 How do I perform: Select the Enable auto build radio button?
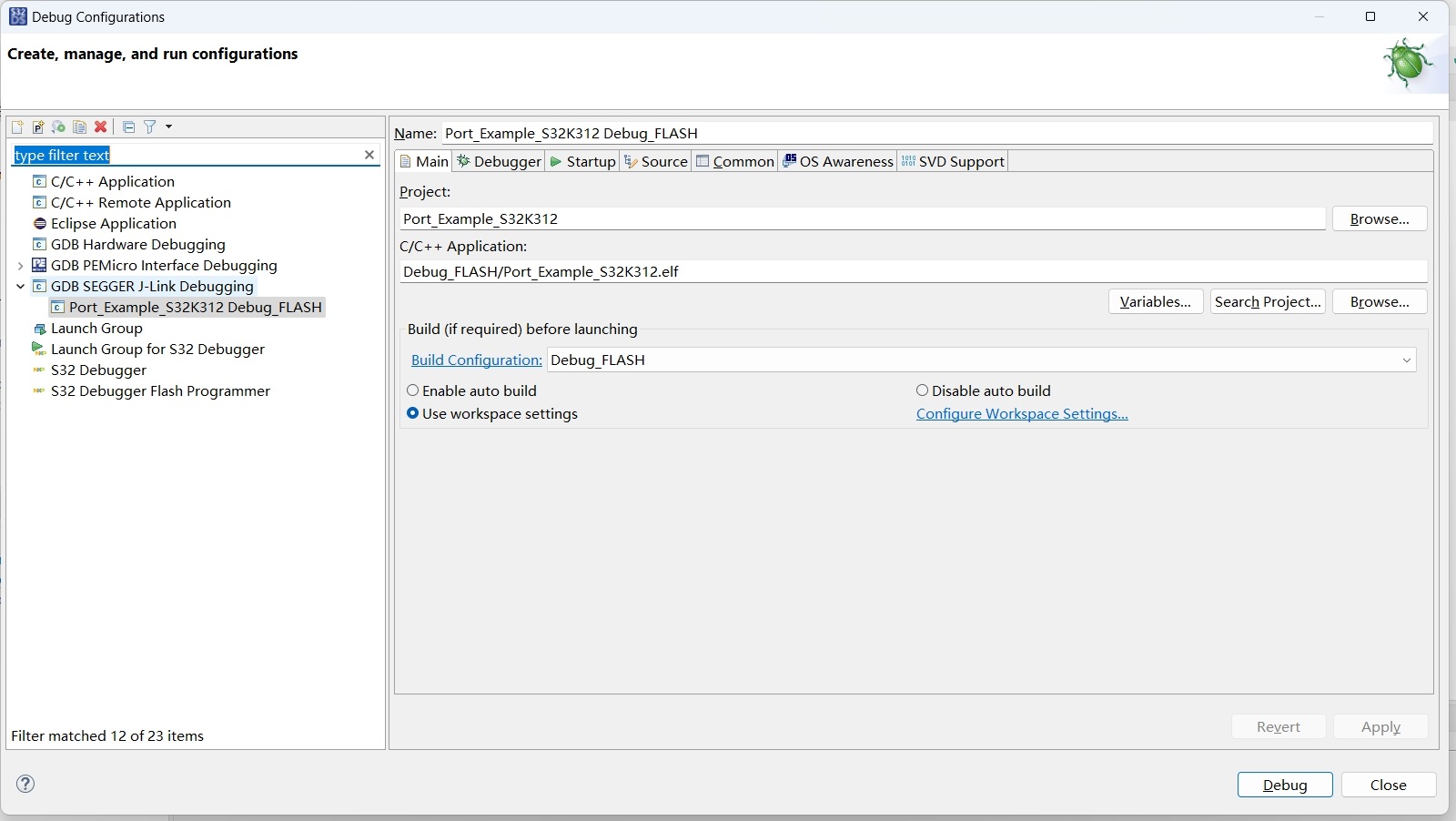pyautogui.click(x=413, y=390)
